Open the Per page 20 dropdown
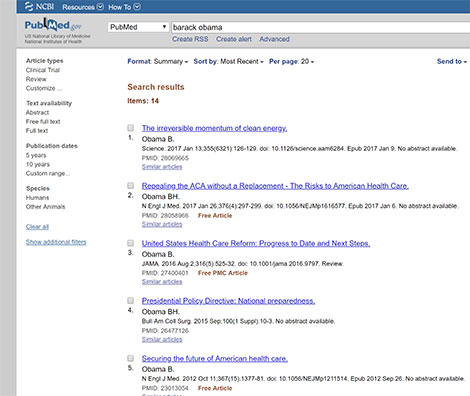The image size is (470, 396). tap(291, 61)
